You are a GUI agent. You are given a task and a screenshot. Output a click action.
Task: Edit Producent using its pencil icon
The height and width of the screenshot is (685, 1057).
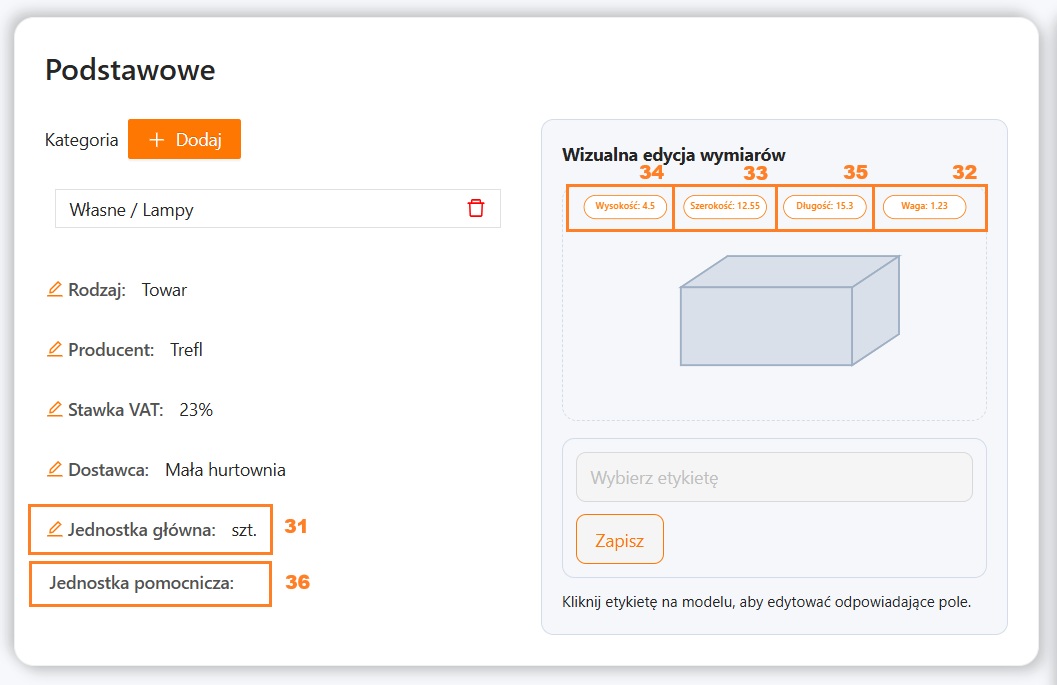tap(55, 350)
